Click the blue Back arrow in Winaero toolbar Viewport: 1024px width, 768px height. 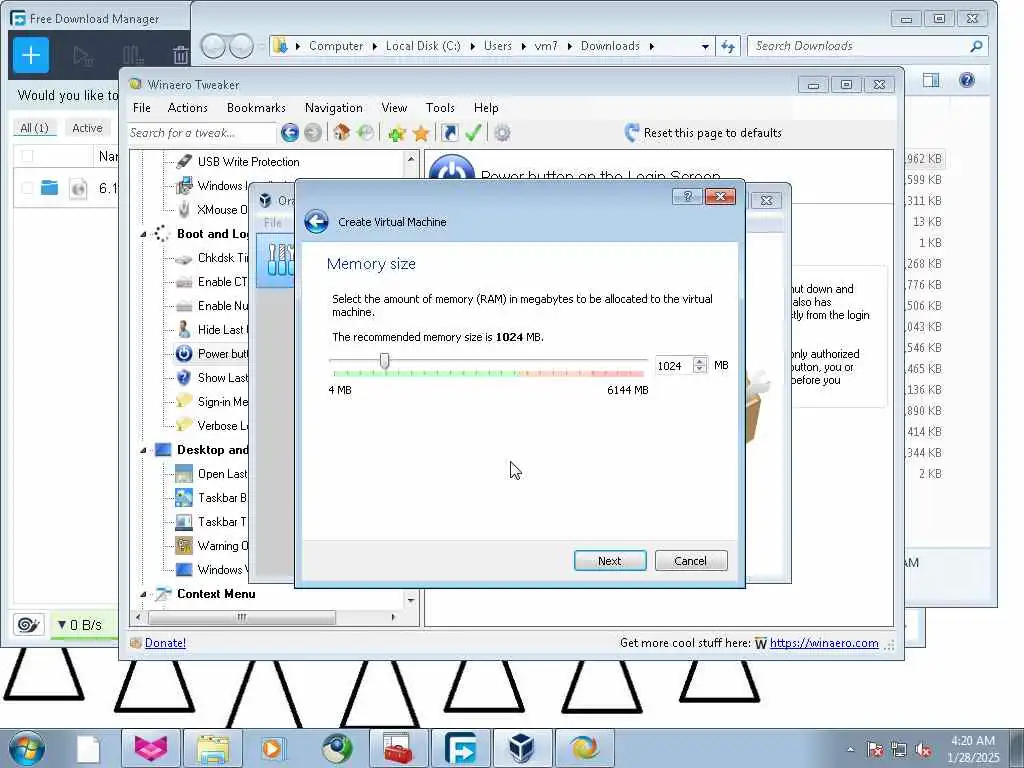(x=290, y=133)
